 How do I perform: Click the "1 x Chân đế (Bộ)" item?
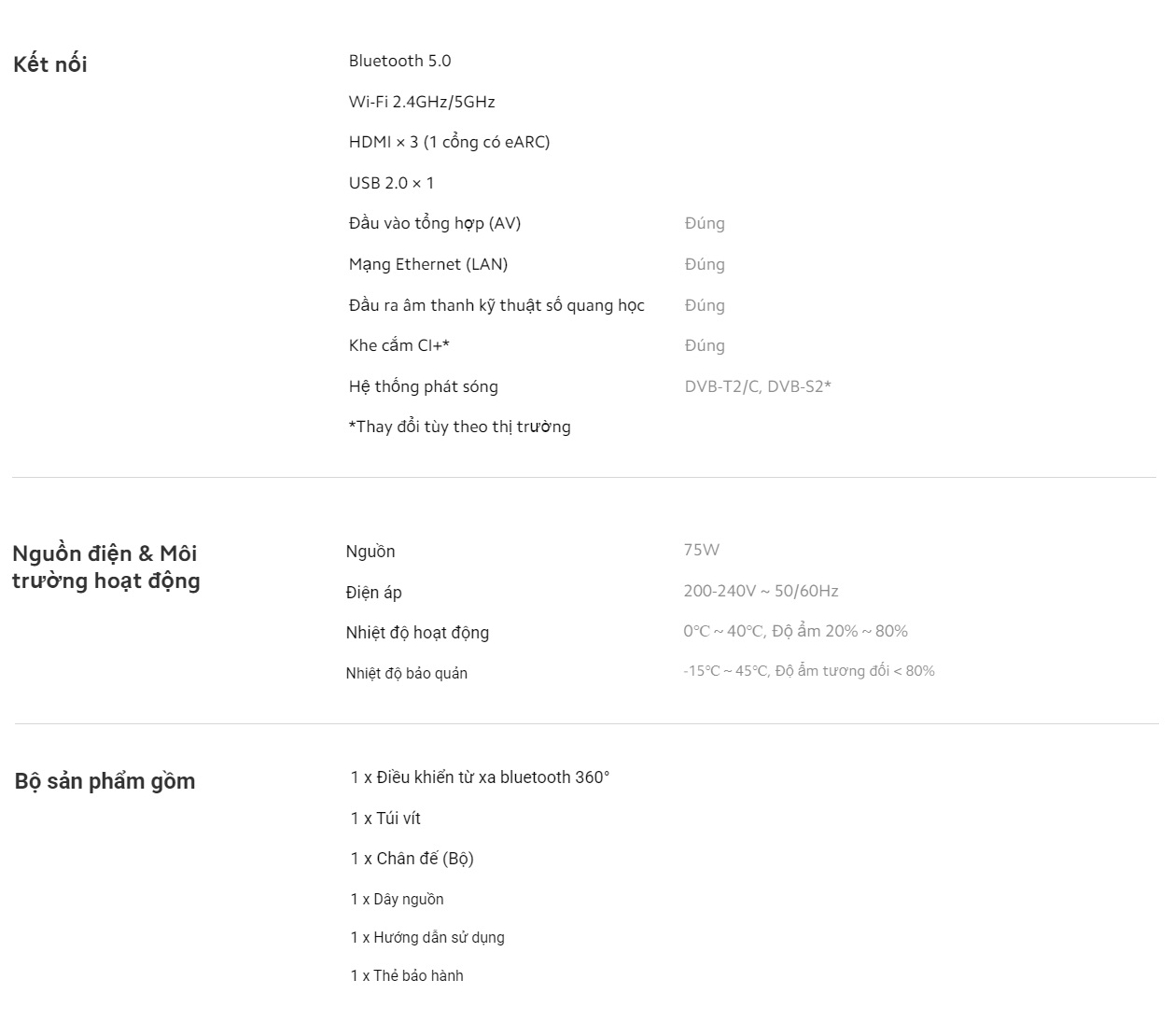[412, 859]
